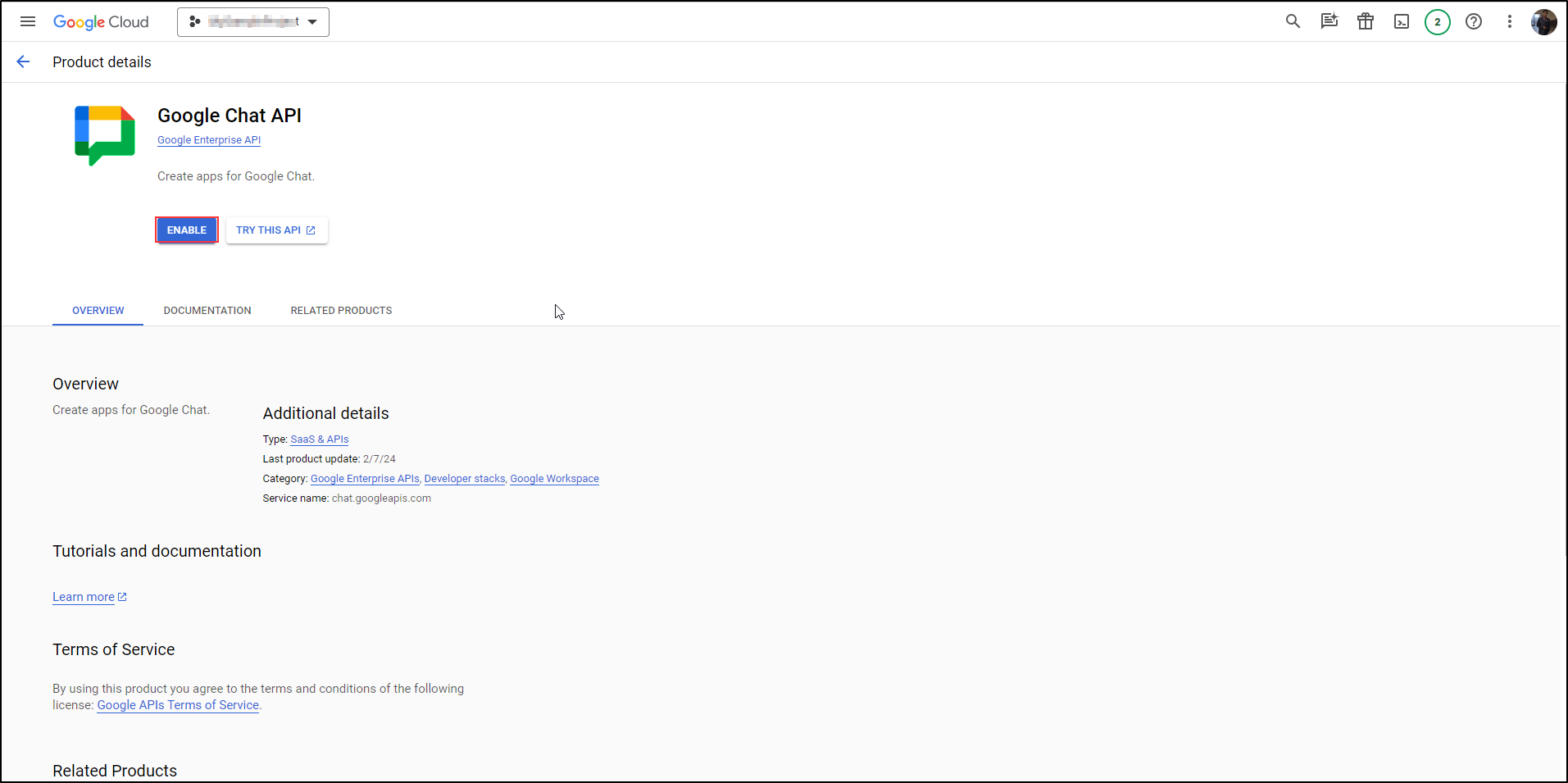Viewport: 1568px width, 783px height.
Task: Click the Product details page title
Action: tap(102, 62)
